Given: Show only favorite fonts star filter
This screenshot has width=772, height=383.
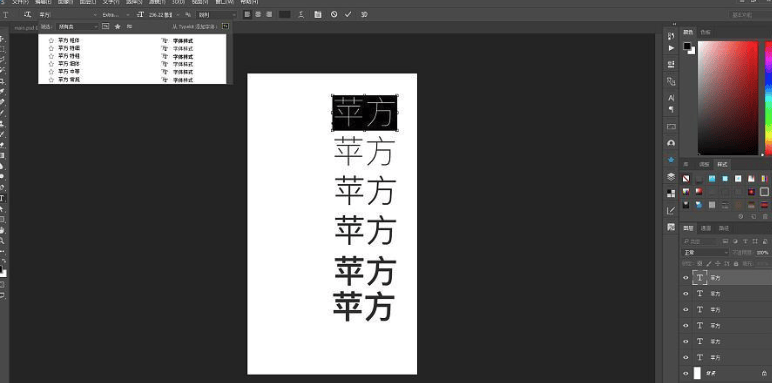Looking at the screenshot, I should pyautogui.click(x=118, y=27).
